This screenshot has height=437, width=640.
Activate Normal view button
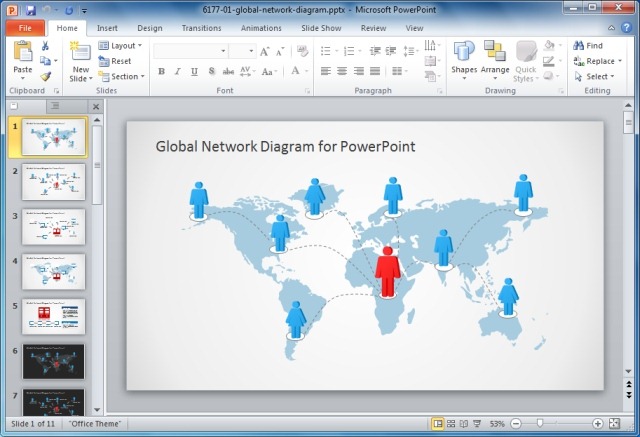point(438,424)
